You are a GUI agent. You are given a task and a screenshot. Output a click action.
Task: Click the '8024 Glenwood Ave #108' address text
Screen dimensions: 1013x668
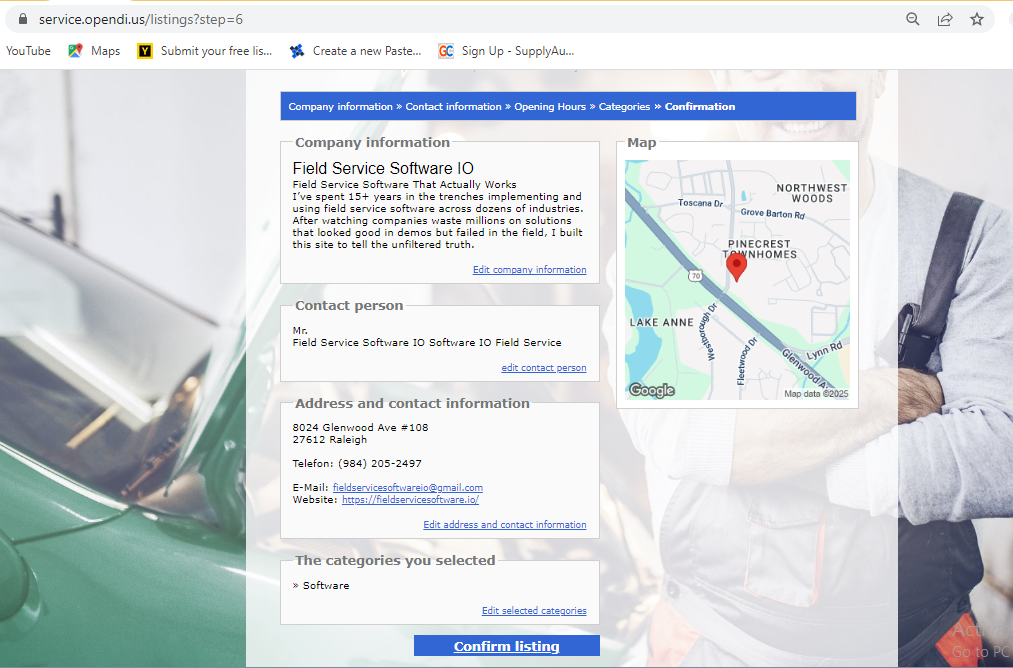[360, 428]
